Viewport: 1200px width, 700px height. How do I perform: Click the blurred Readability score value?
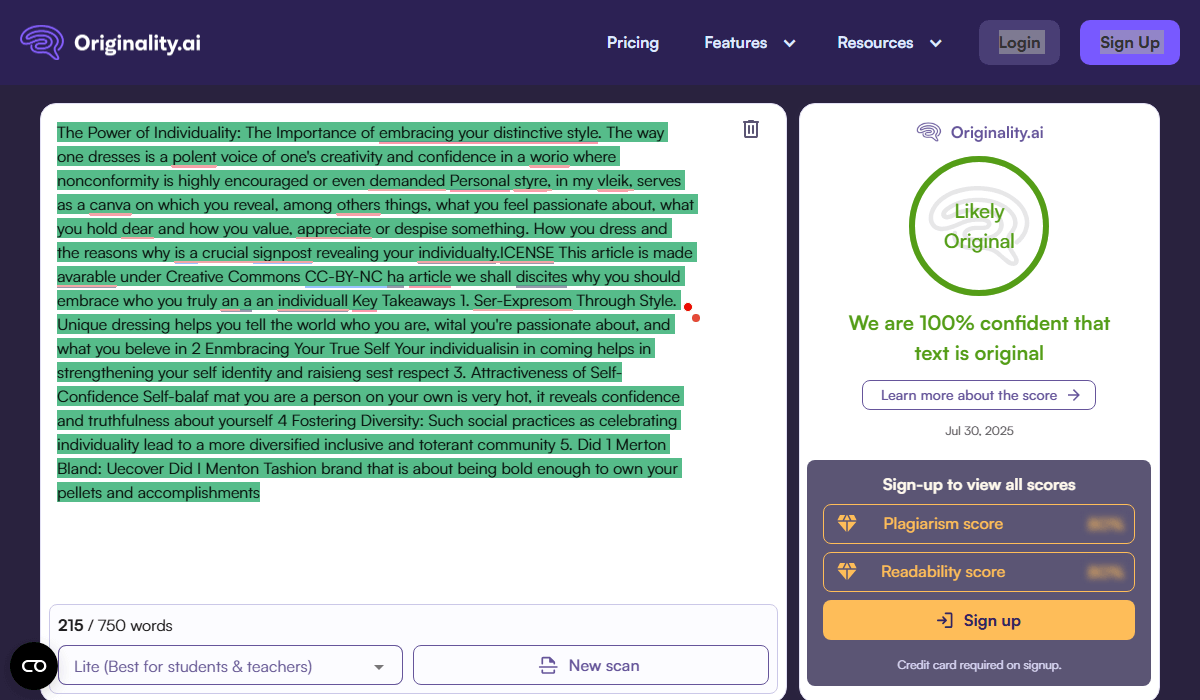pyautogui.click(x=1104, y=572)
